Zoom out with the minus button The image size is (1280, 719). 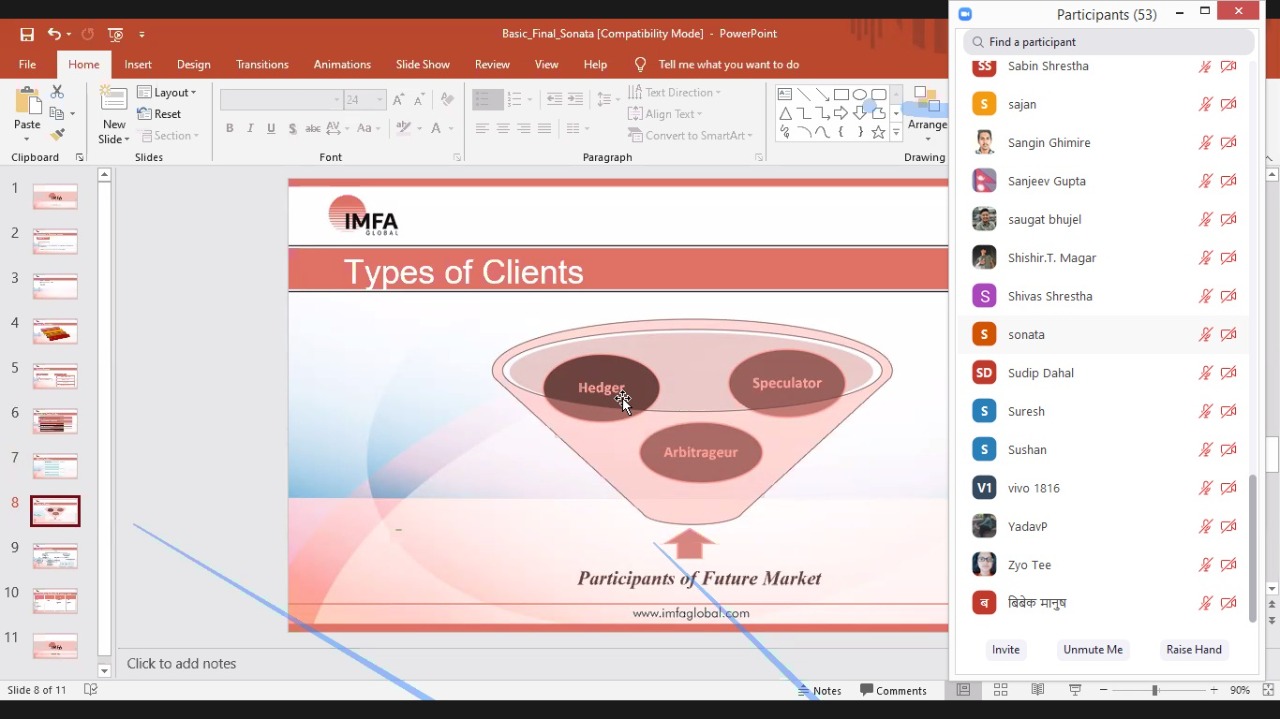coord(1103,690)
